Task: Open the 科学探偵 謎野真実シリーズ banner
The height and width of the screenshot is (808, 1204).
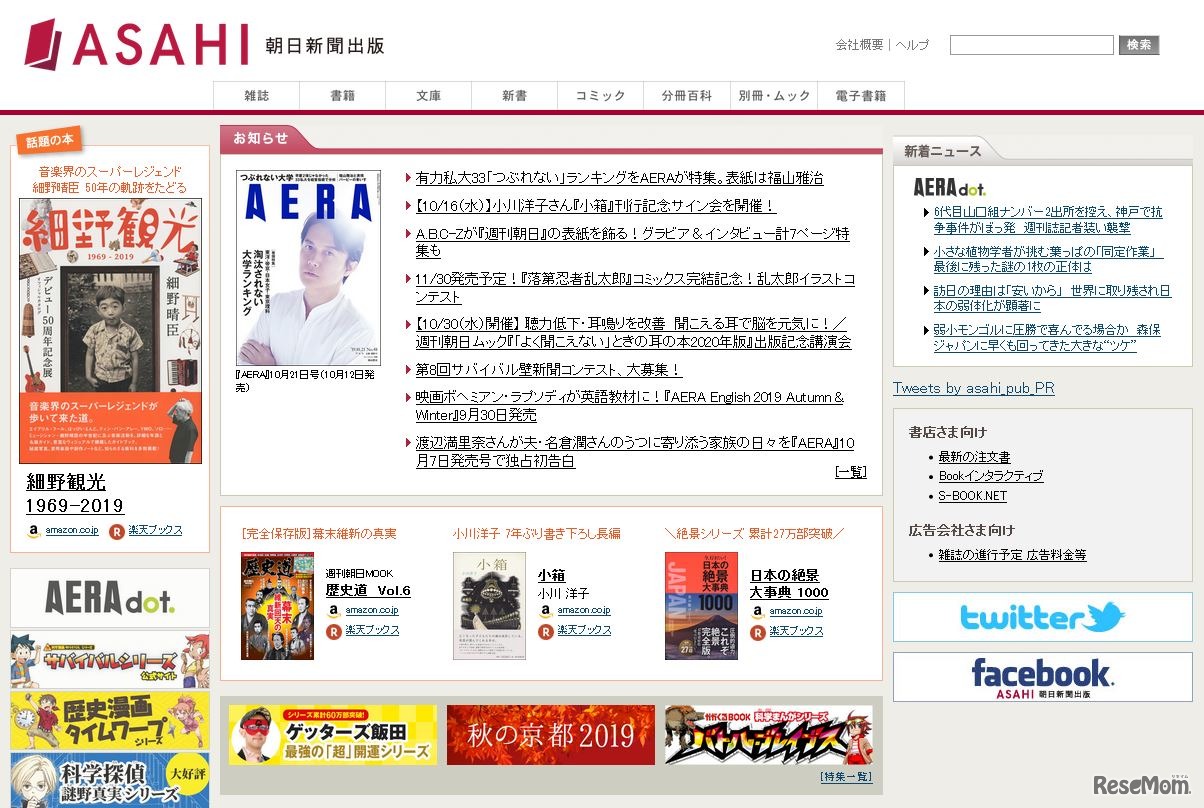Action: [x=110, y=780]
